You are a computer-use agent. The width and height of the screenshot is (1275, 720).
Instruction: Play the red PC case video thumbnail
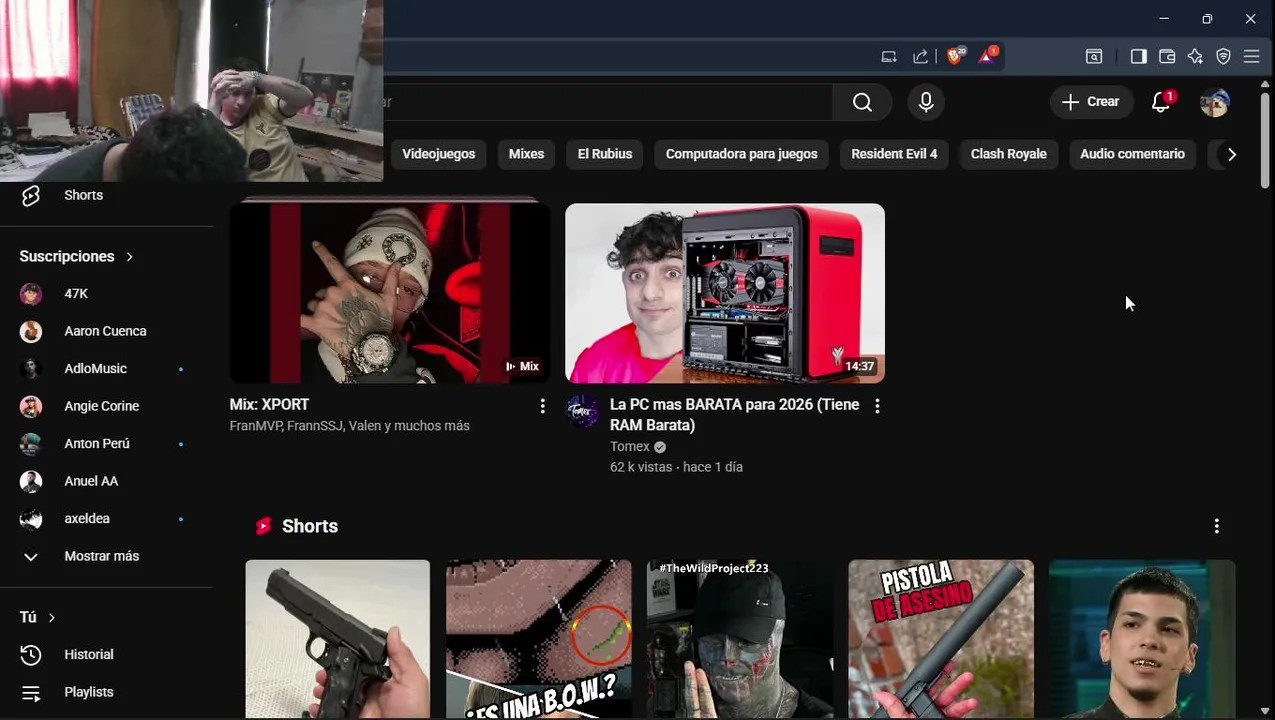point(725,293)
